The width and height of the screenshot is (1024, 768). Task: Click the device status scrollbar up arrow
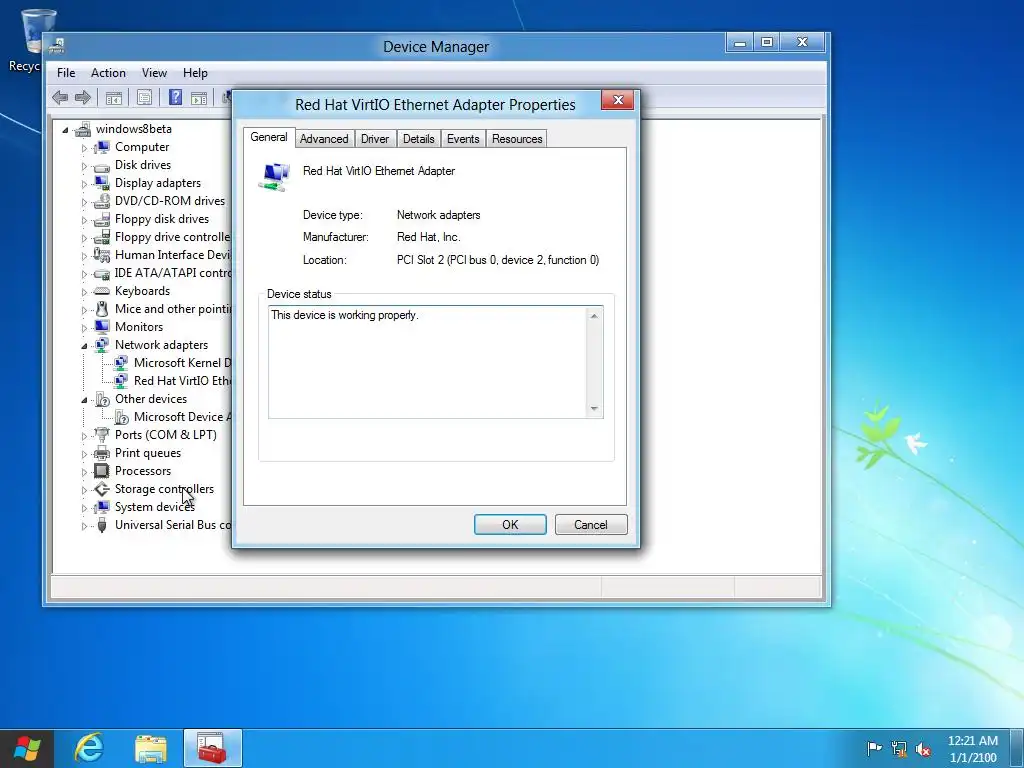point(594,316)
